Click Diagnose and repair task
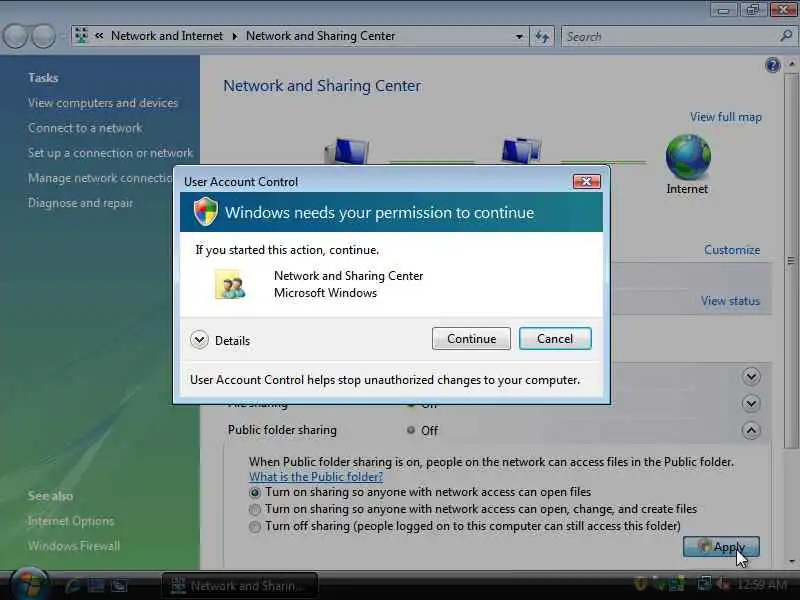 tap(81, 203)
